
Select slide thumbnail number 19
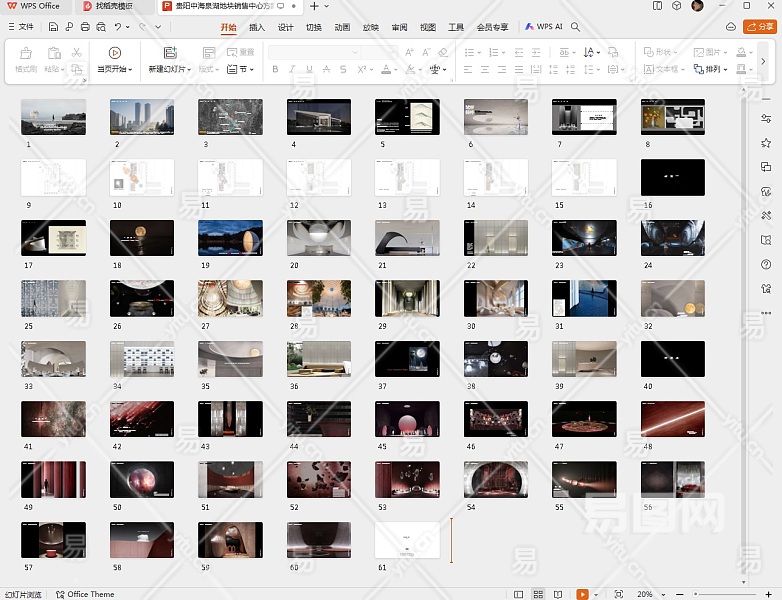click(230, 238)
